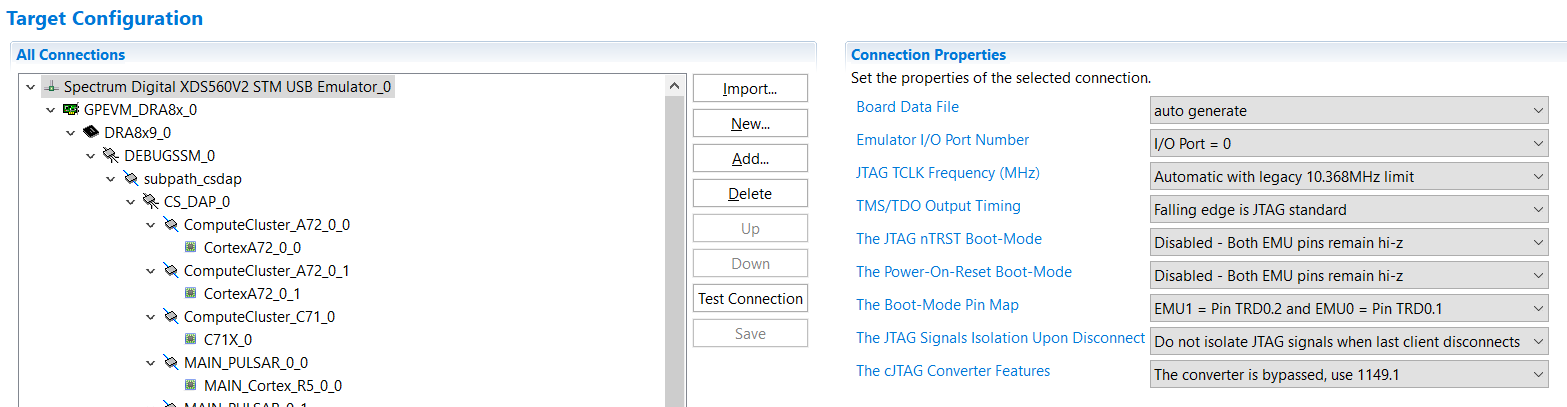This screenshot has height=407, width=1567.
Task: Collapse the subpath_csdap tree node
Action: 111,179
